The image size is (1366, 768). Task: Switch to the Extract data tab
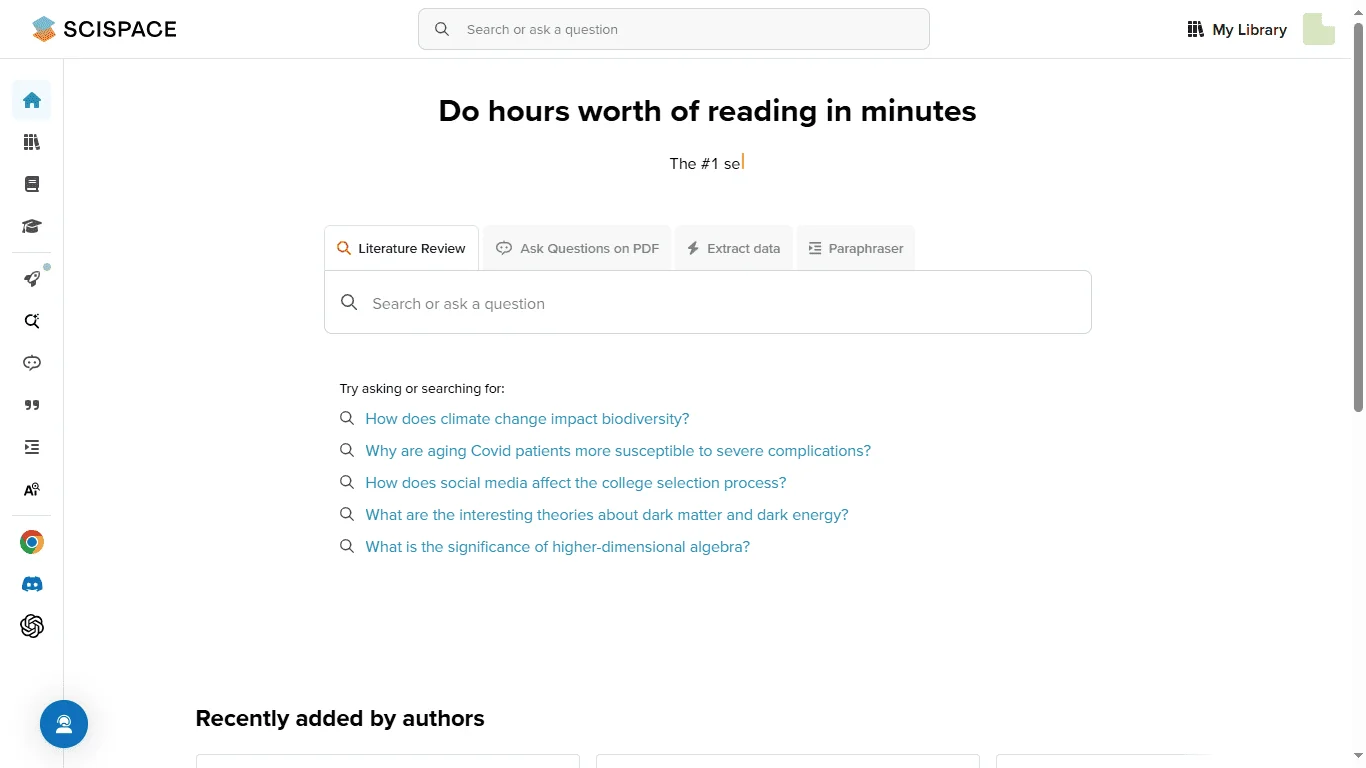[733, 248]
